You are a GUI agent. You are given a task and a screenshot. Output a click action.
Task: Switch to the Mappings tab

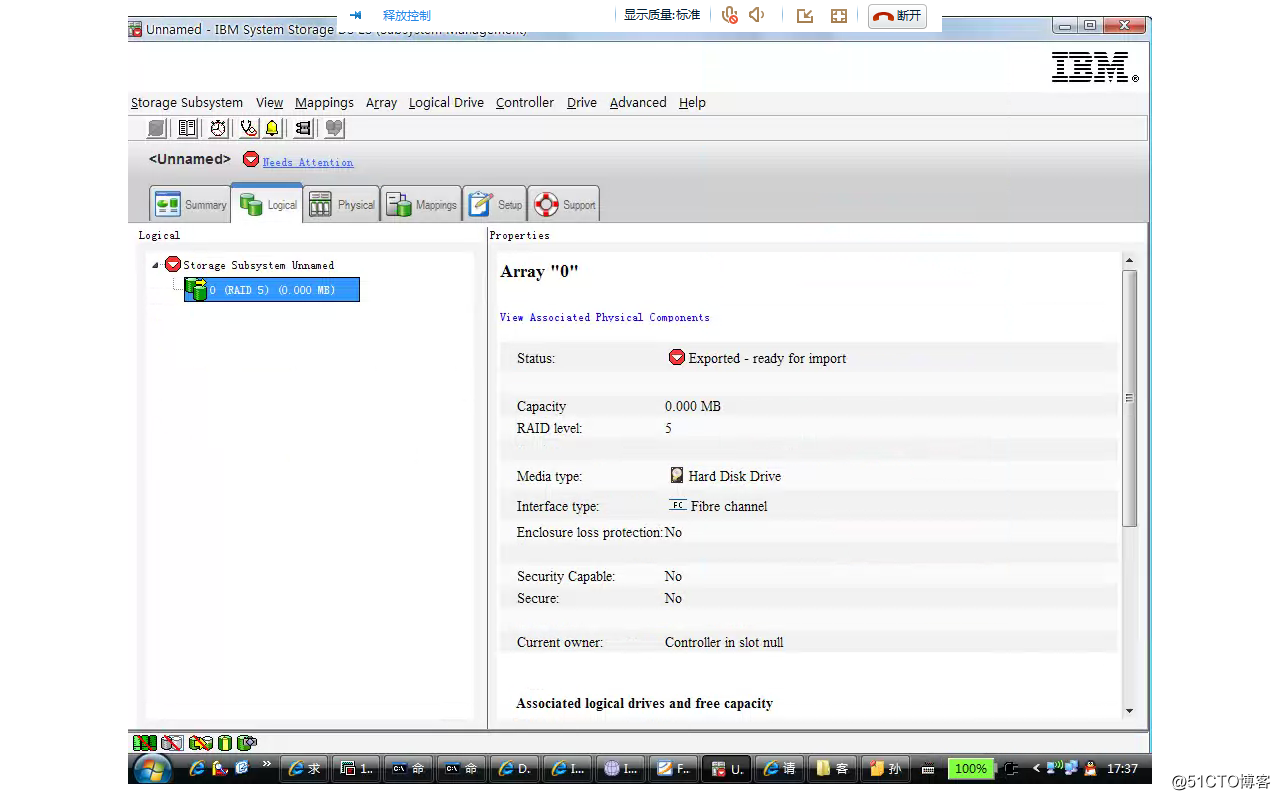(x=421, y=204)
